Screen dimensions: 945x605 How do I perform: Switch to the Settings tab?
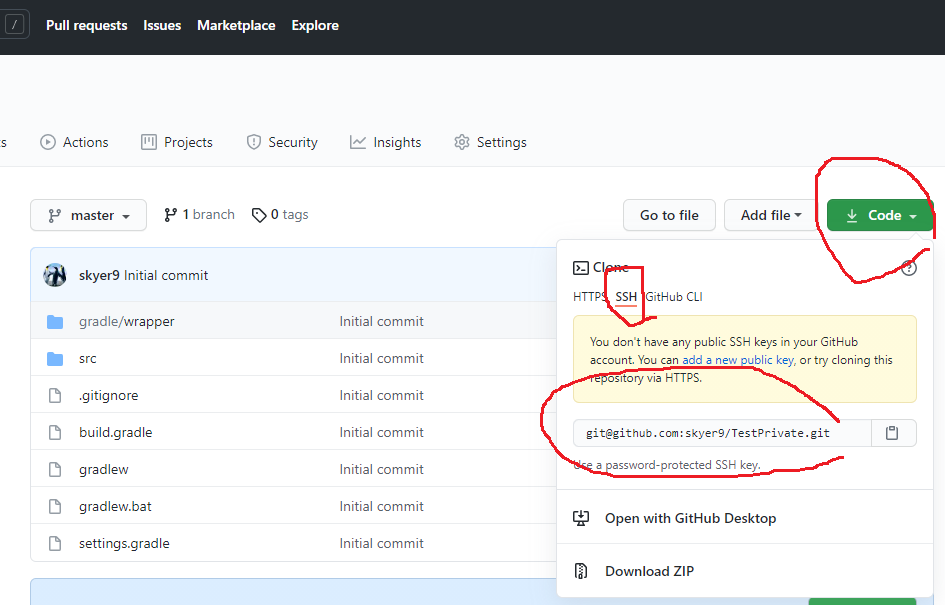click(x=491, y=142)
